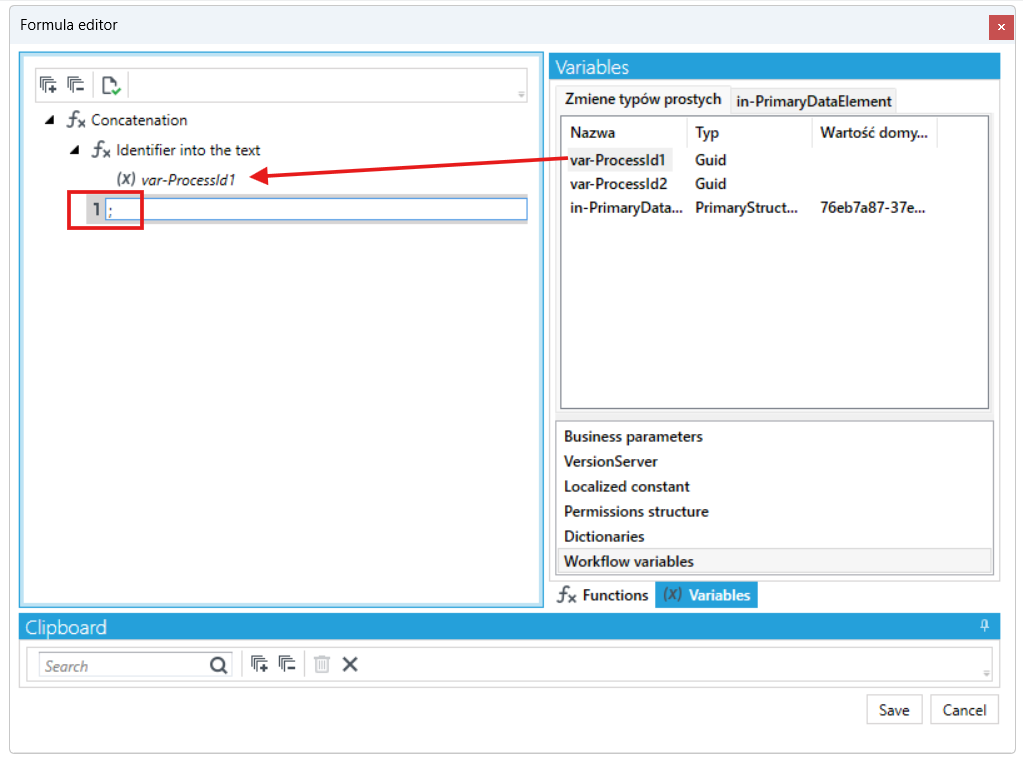Open Localized constant category

point(774,486)
